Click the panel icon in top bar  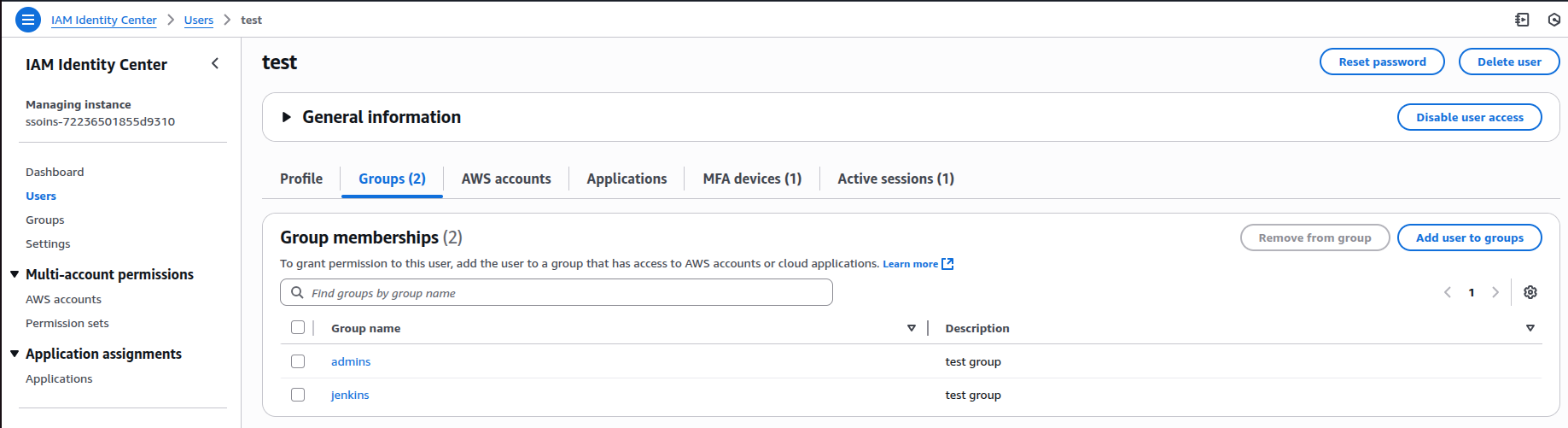pyautogui.click(x=1522, y=20)
